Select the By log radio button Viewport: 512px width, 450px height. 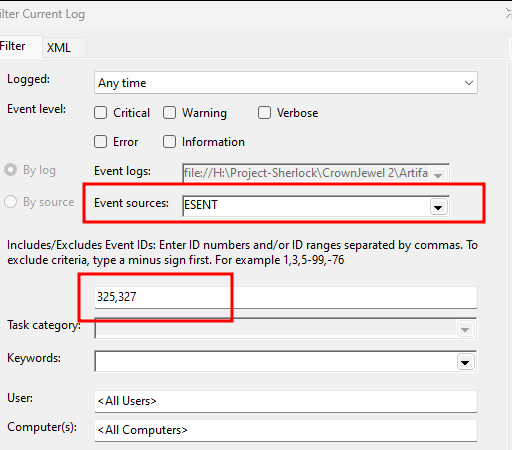tap(10, 170)
